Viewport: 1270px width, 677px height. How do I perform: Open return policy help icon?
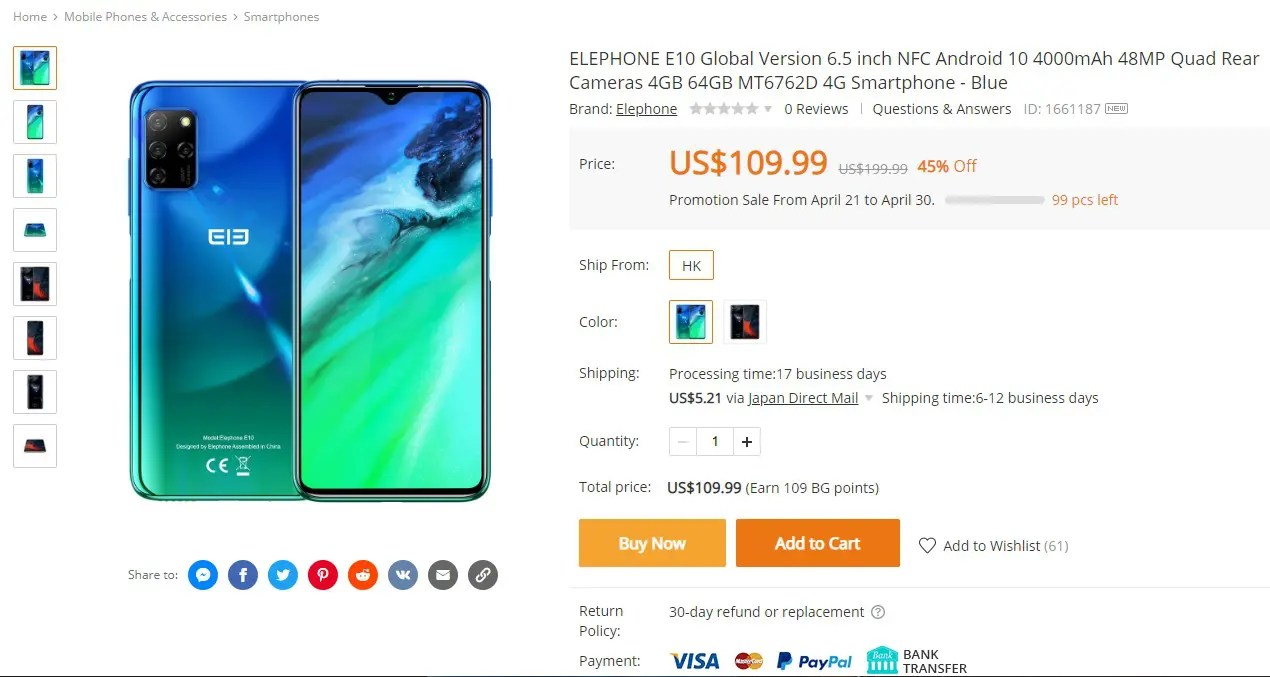click(878, 612)
